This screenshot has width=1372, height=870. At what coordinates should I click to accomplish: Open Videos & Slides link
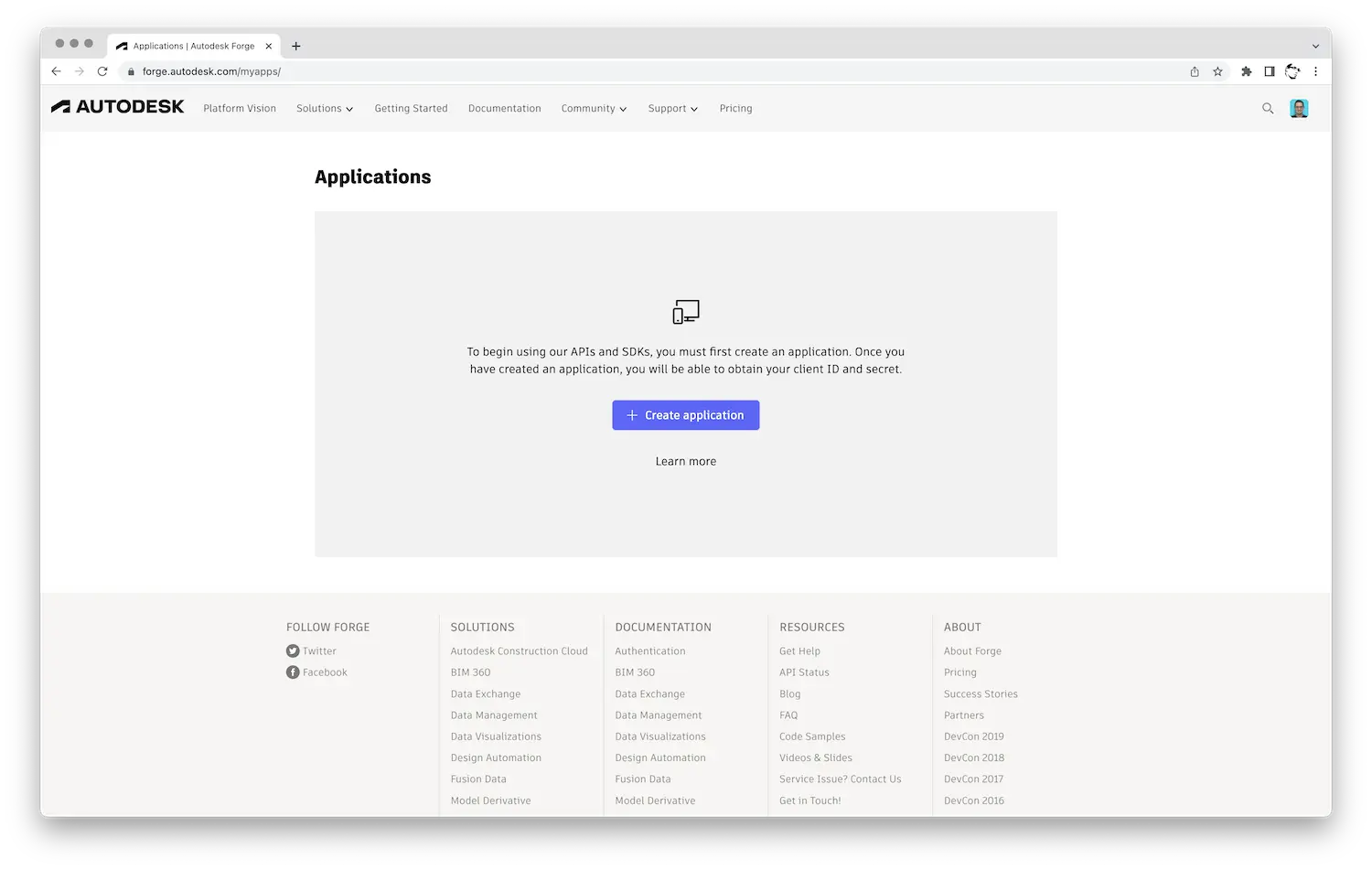click(x=816, y=758)
